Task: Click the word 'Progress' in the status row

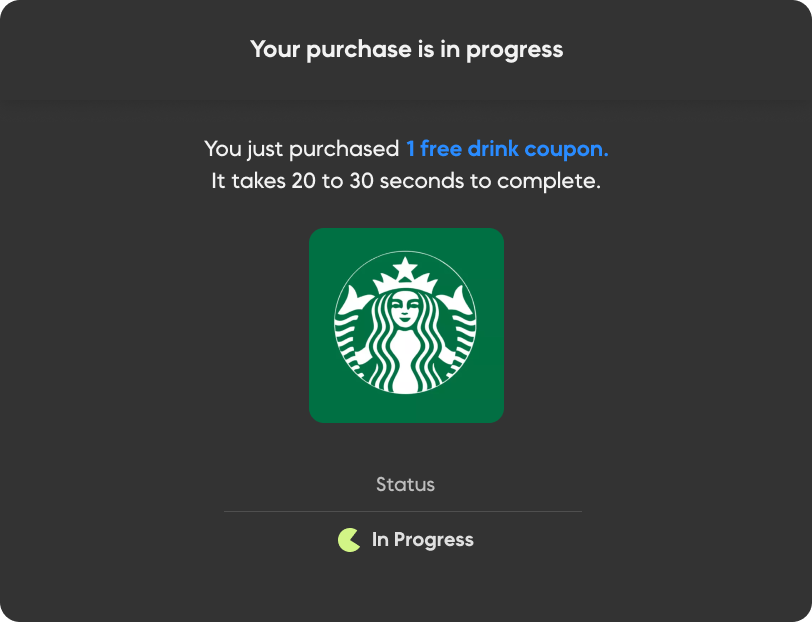Action: click(433, 540)
